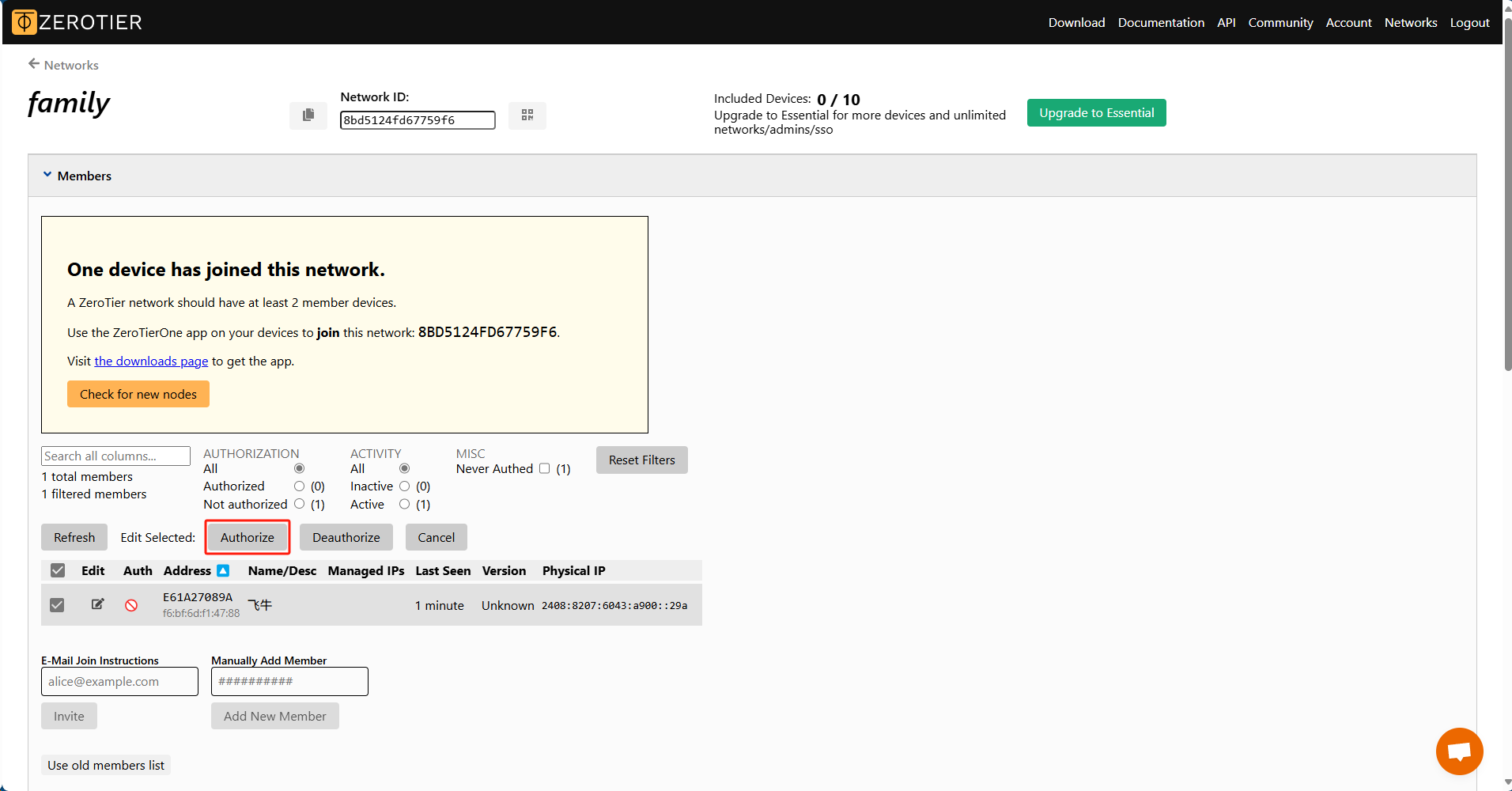Open the Account menu item
Viewport: 1512px width, 791px height.
(1348, 22)
